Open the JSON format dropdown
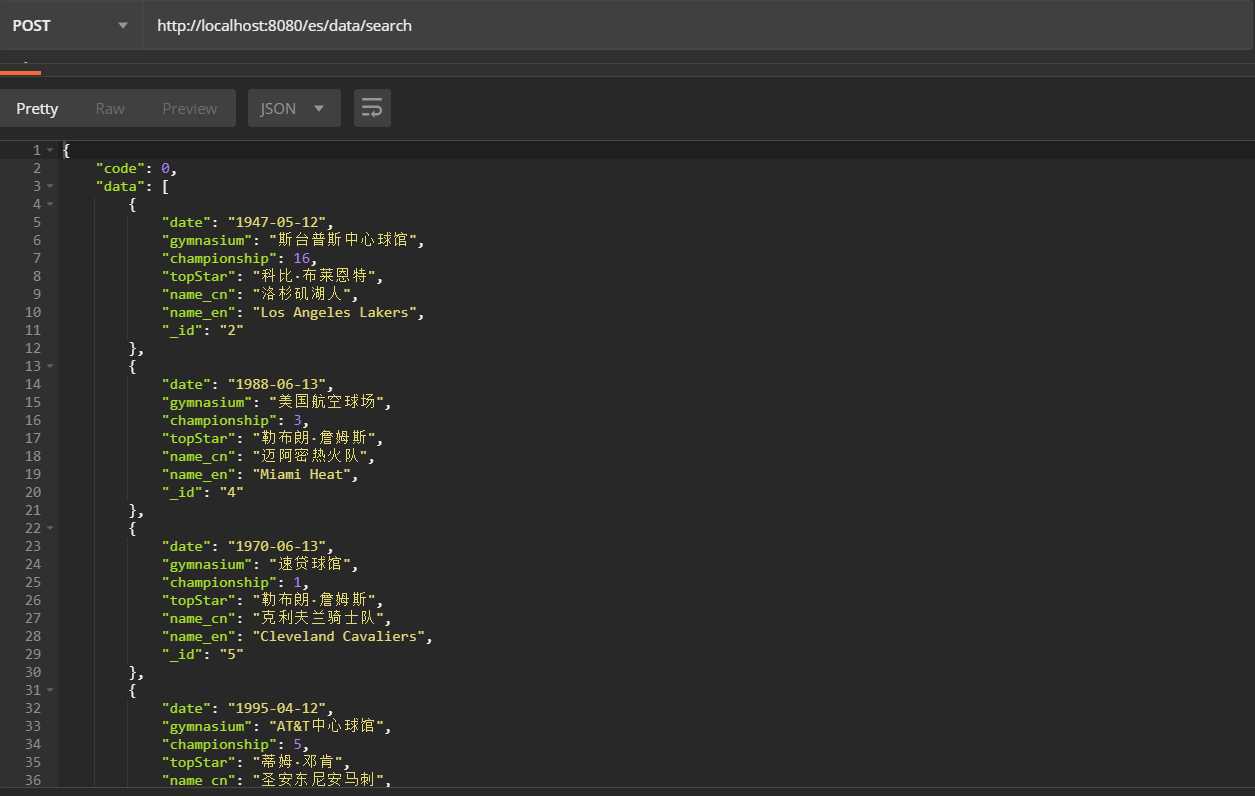Image resolution: width=1255 pixels, height=796 pixels. point(294,108)
